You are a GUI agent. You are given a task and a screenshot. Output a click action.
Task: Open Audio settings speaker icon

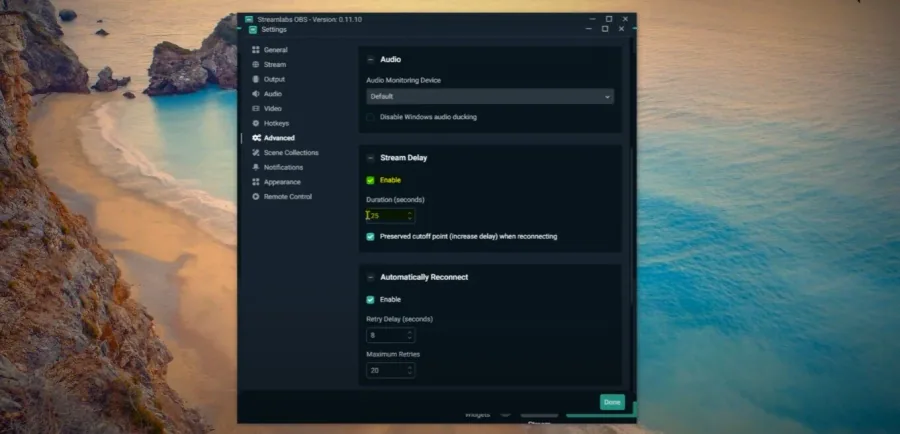(x=256, y=94)
